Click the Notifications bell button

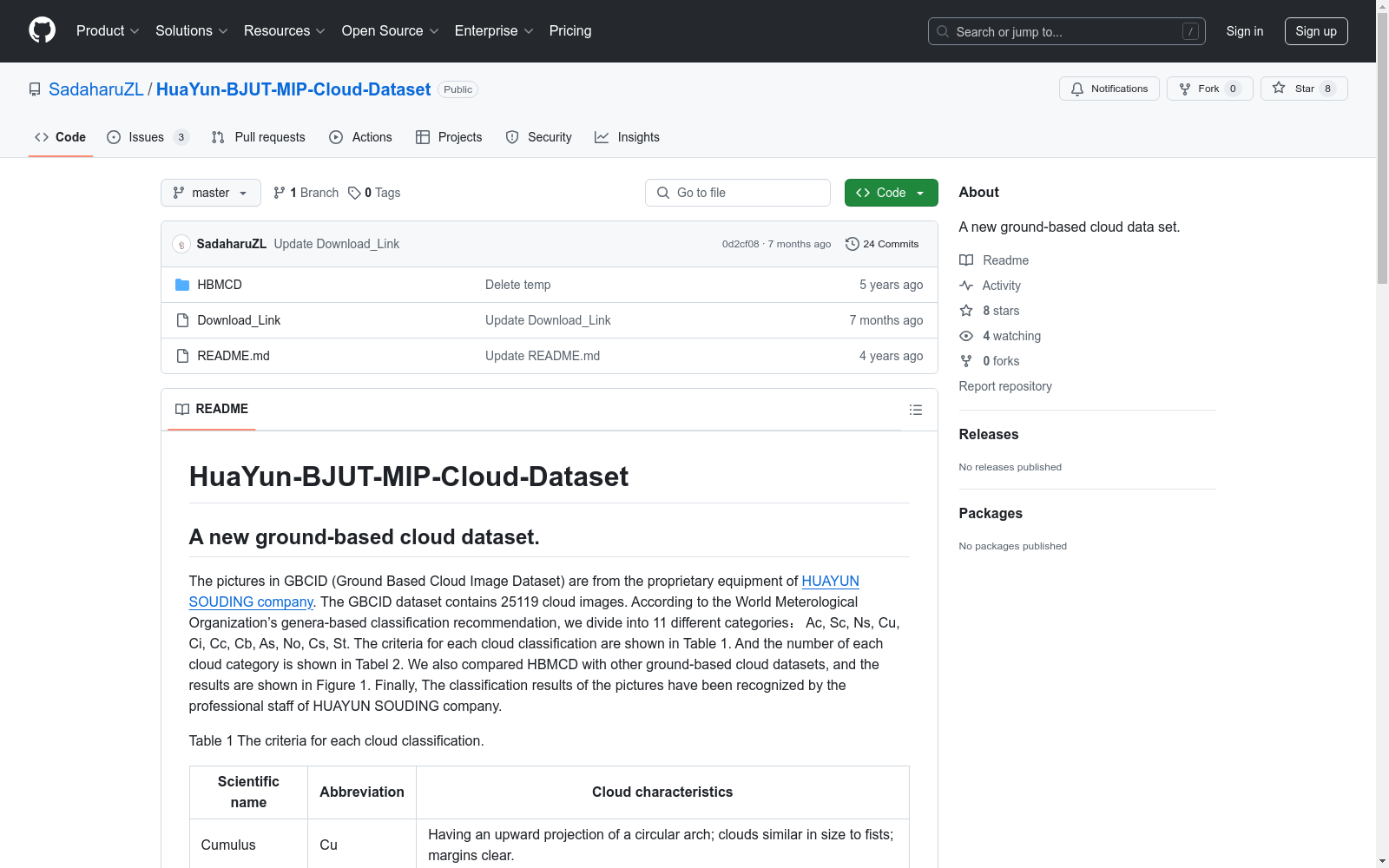click(x=1109, y=89)
